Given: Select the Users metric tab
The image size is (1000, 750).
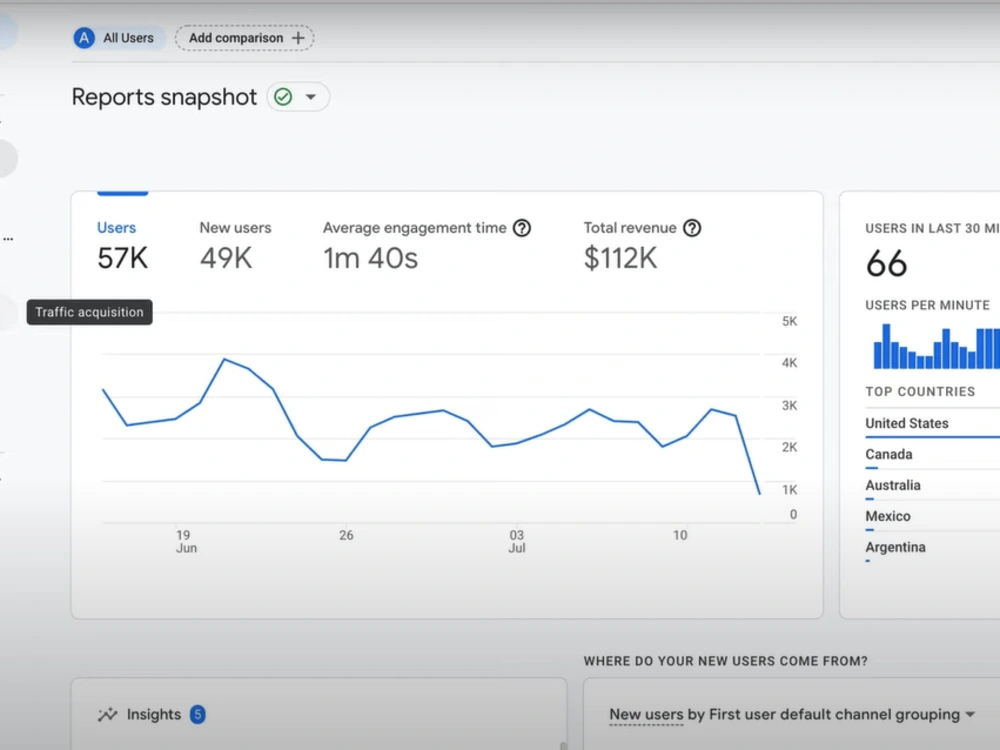Looking at the screenshot, I should pyautogui.click(x=122, y=246).
